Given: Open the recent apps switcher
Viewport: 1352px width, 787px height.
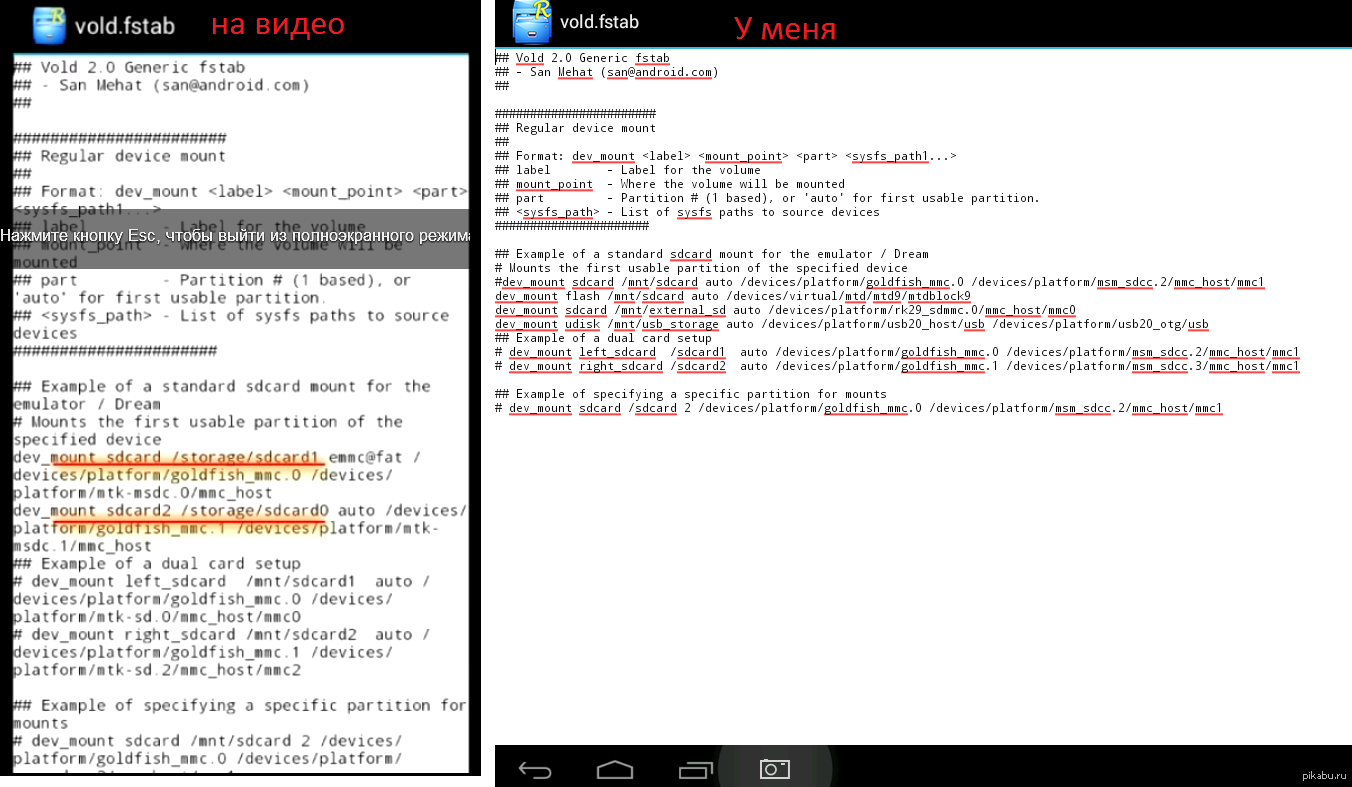Looking at the screenshot, I should (694, 769).
